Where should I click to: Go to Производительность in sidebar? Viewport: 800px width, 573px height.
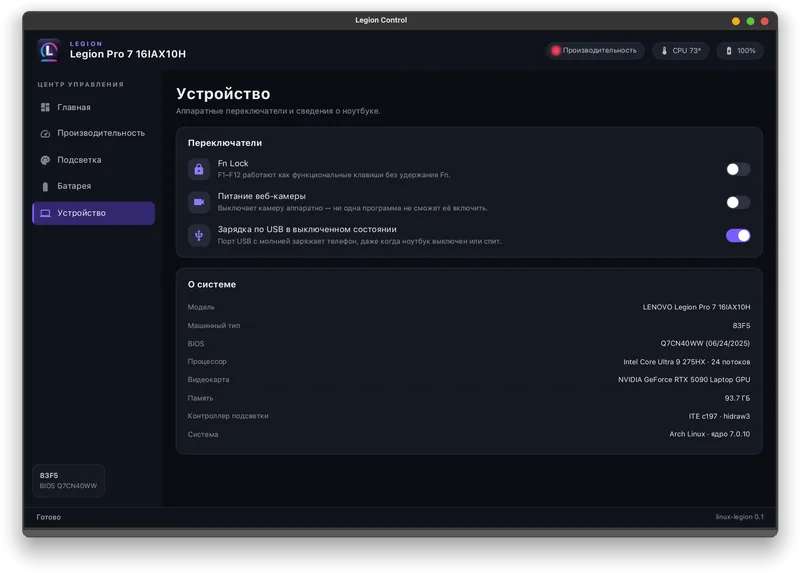tap(93, 133)
